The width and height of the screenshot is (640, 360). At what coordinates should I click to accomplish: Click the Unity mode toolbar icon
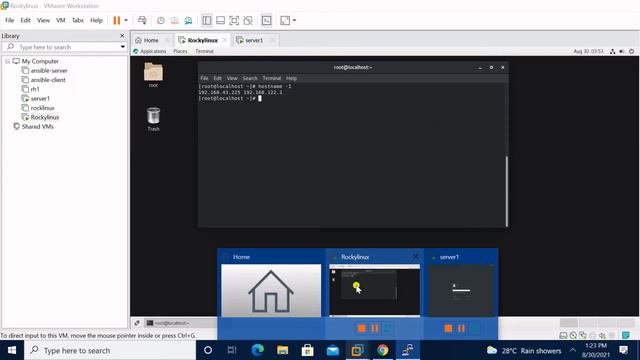[248, 20]
